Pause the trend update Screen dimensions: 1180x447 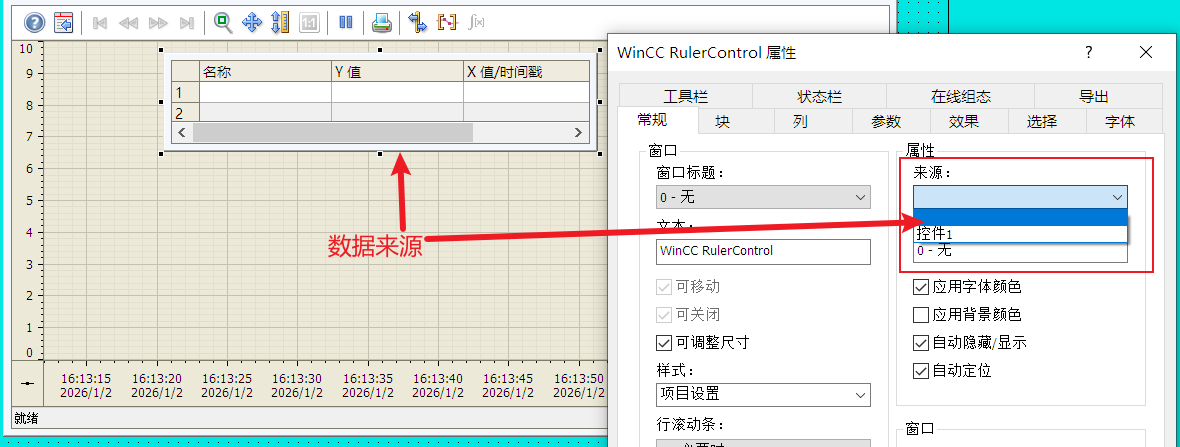[346, 23]
